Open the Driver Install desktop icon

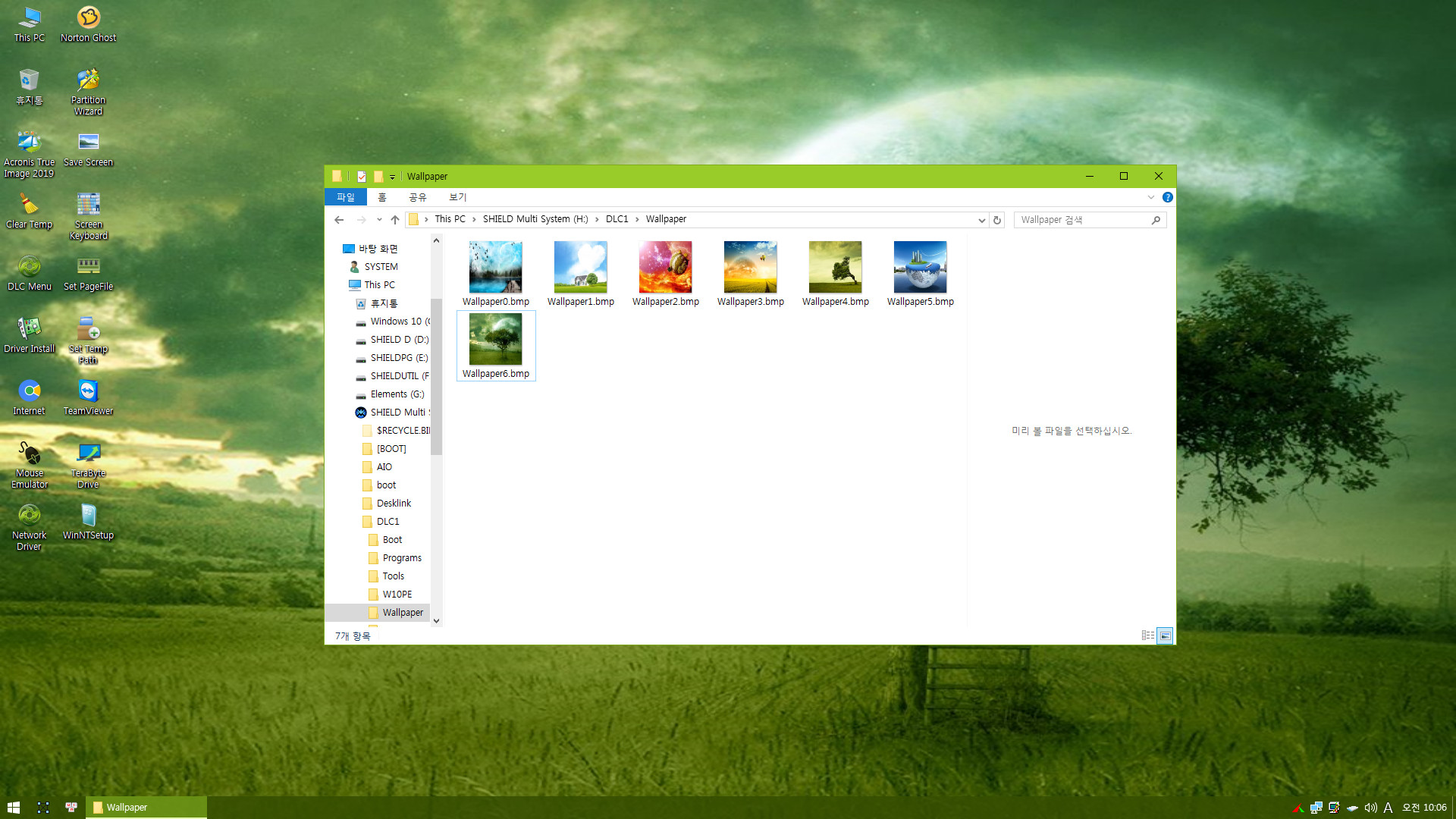tap(29, 335)
